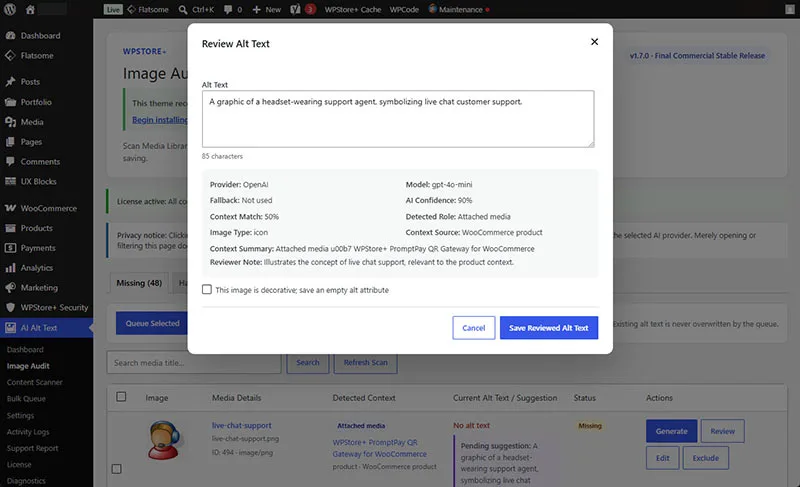Open License submenu item
800x487 pixels.
click(x=19, y=465)
